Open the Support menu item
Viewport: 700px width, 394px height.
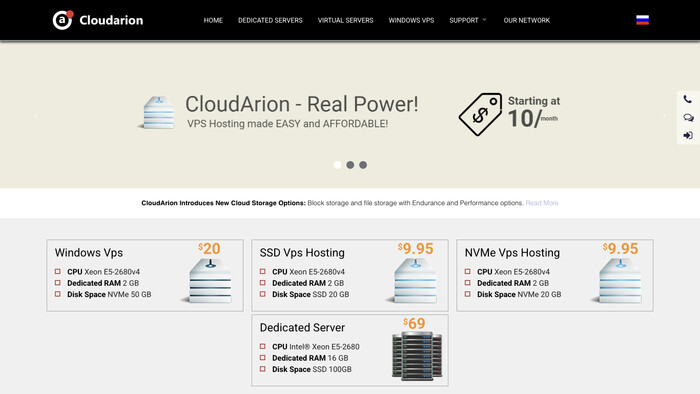[463, 20]
